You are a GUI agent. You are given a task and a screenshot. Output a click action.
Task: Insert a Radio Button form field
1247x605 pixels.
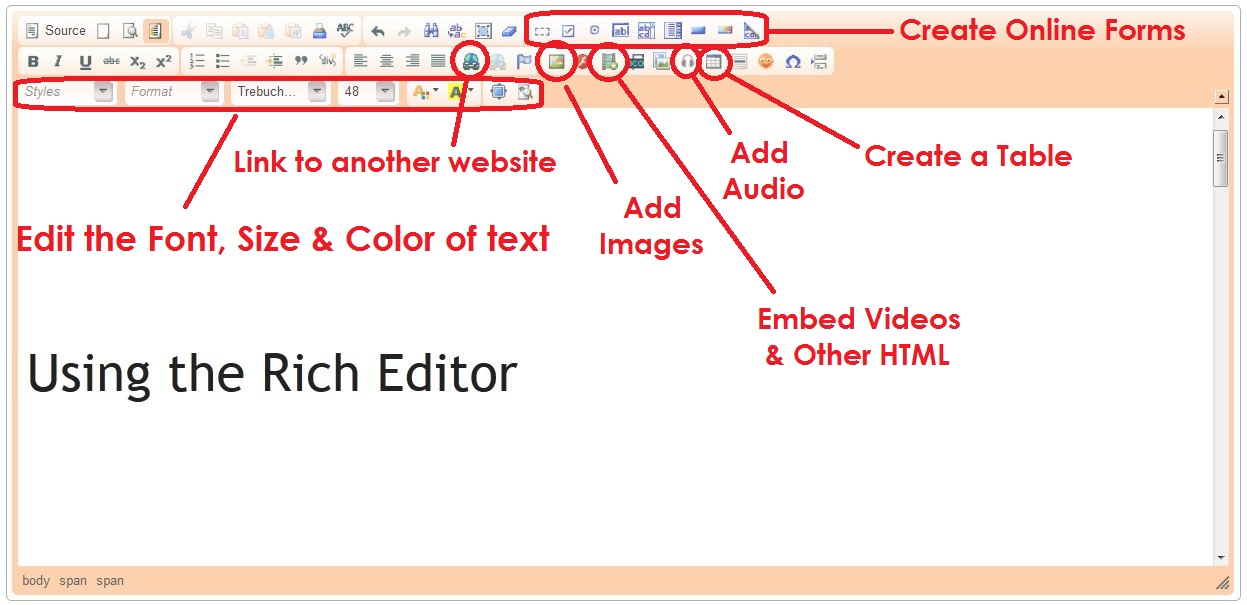coord(594,31)
